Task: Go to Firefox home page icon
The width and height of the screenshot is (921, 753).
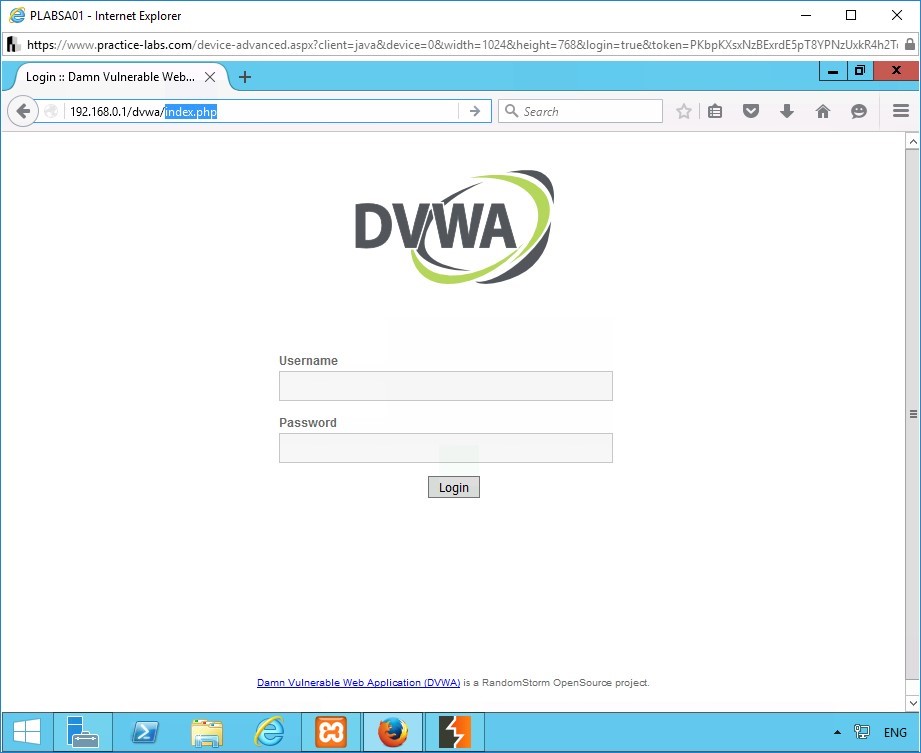Action: point(823,112)
